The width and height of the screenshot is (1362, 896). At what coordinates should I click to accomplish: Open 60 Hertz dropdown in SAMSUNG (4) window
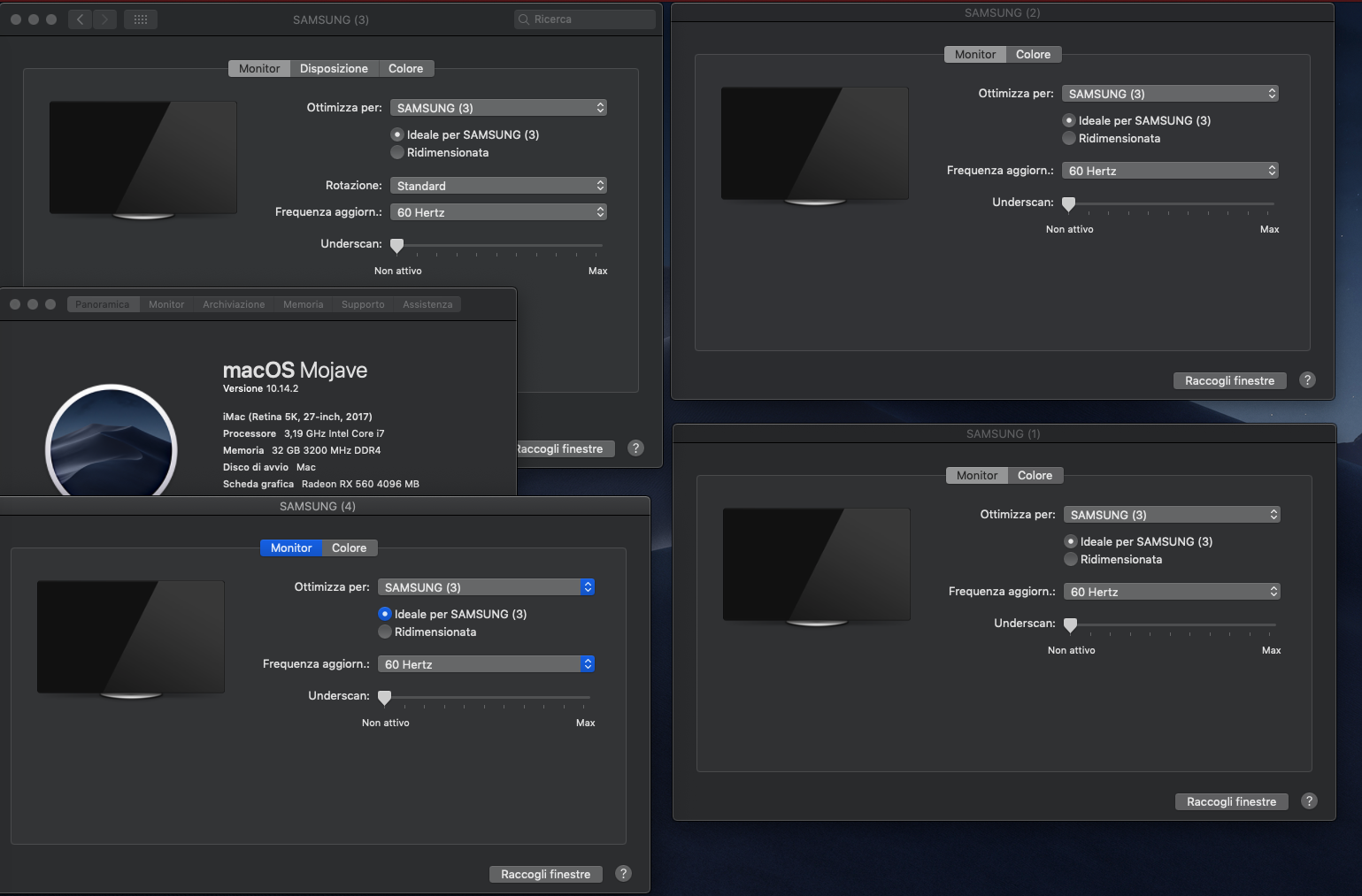pos(486,664)
